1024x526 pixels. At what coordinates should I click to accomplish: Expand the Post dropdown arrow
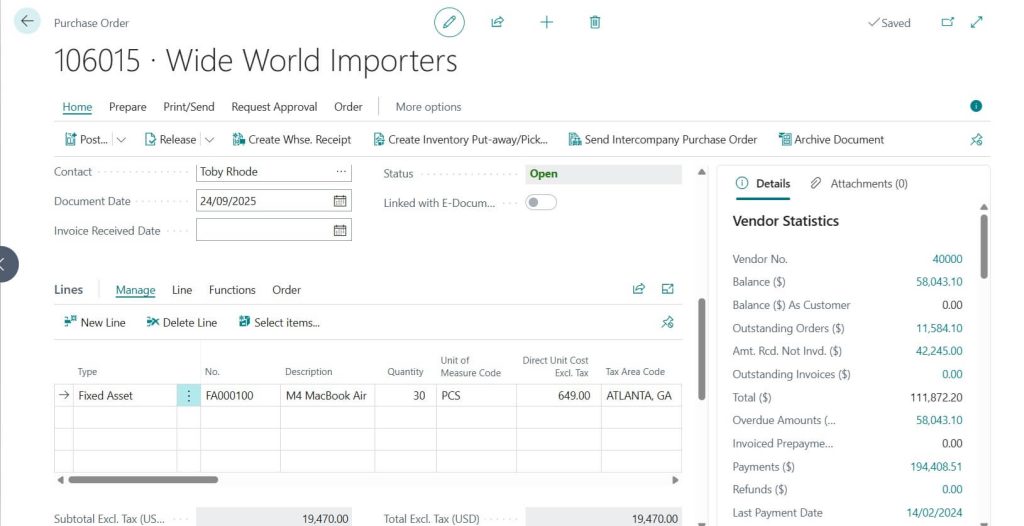click(x=121, y=140)
